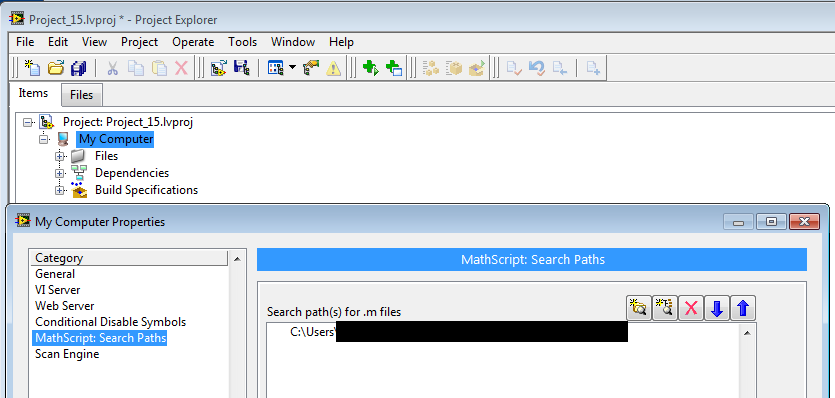Click Browse for folder search path icon
835x398 pixels.
[638, 308]
